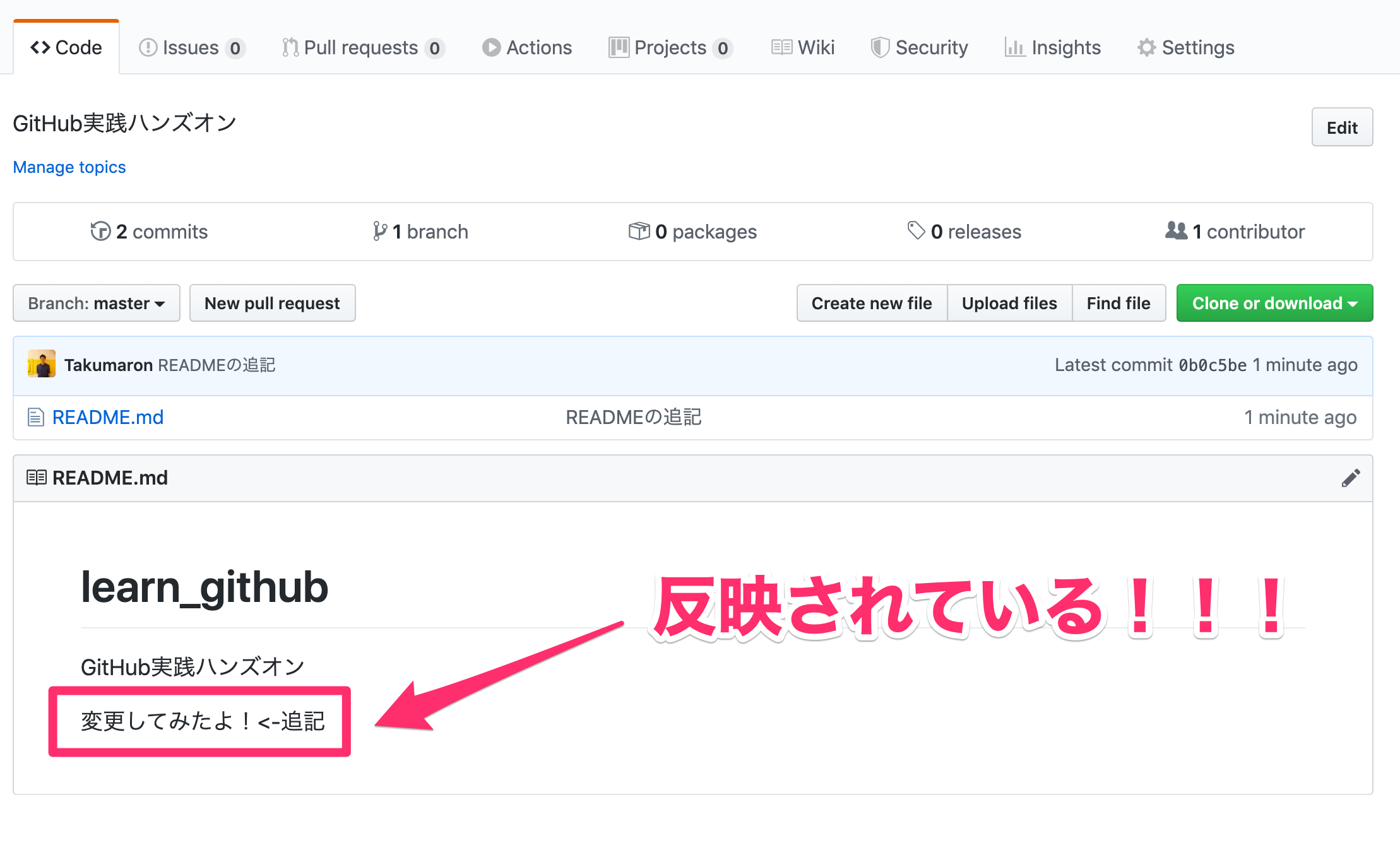Open the 0 packages link

(x=693, y=232)
